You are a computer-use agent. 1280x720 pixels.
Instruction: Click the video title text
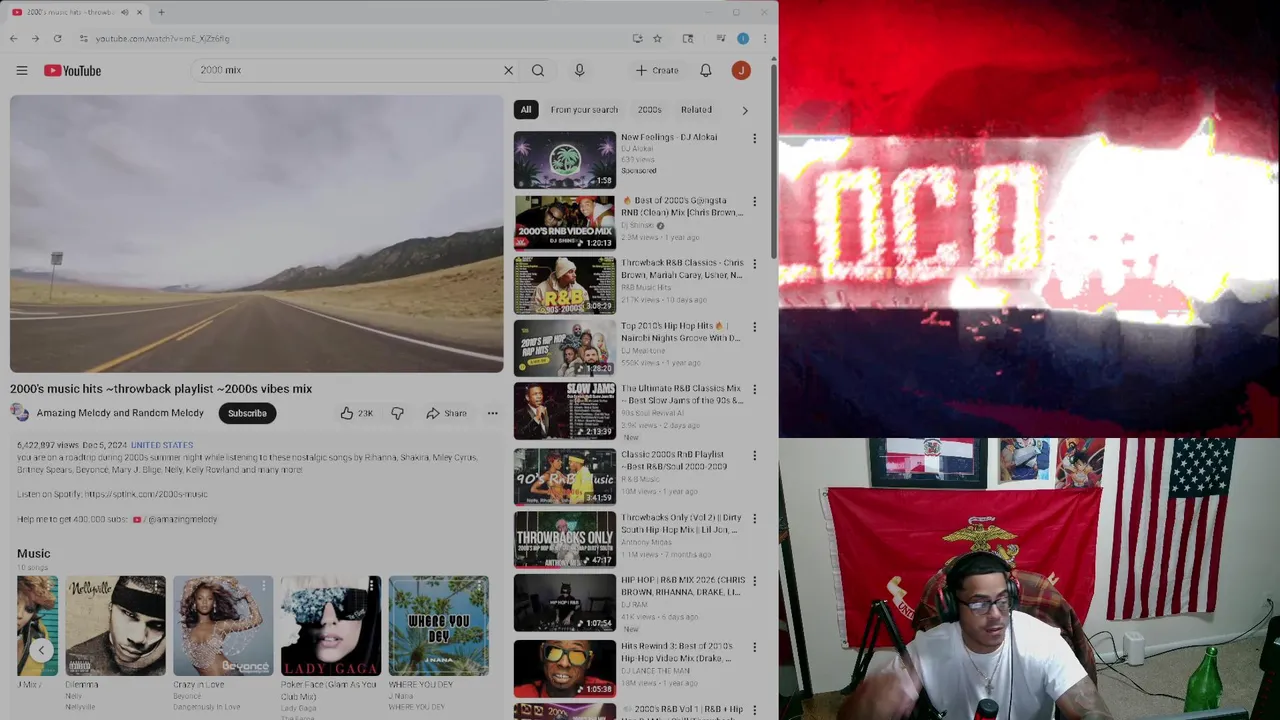click(161, 389)
